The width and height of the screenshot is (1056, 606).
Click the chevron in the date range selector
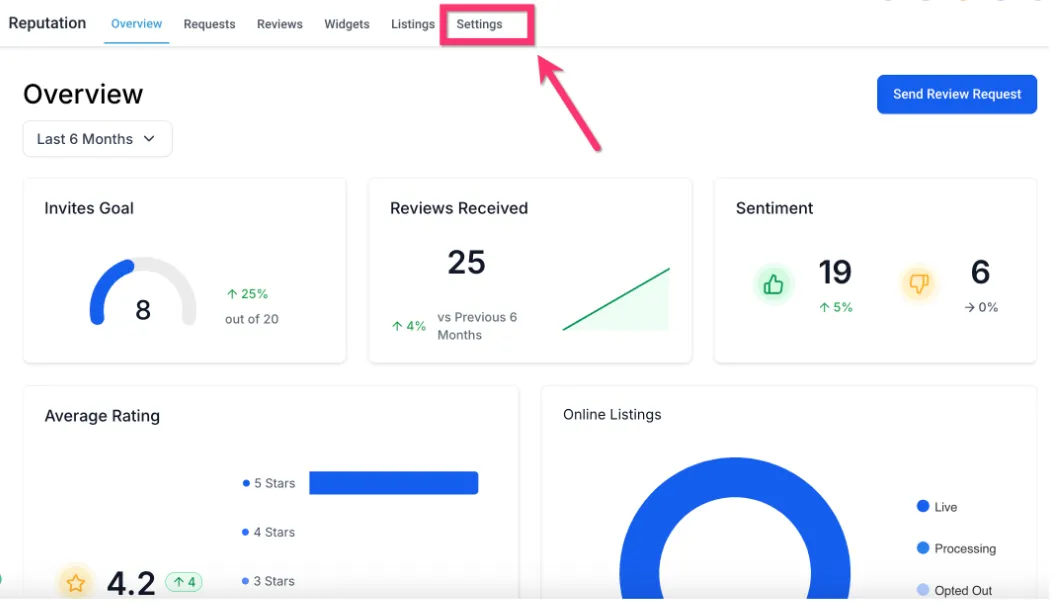[150, 139]
